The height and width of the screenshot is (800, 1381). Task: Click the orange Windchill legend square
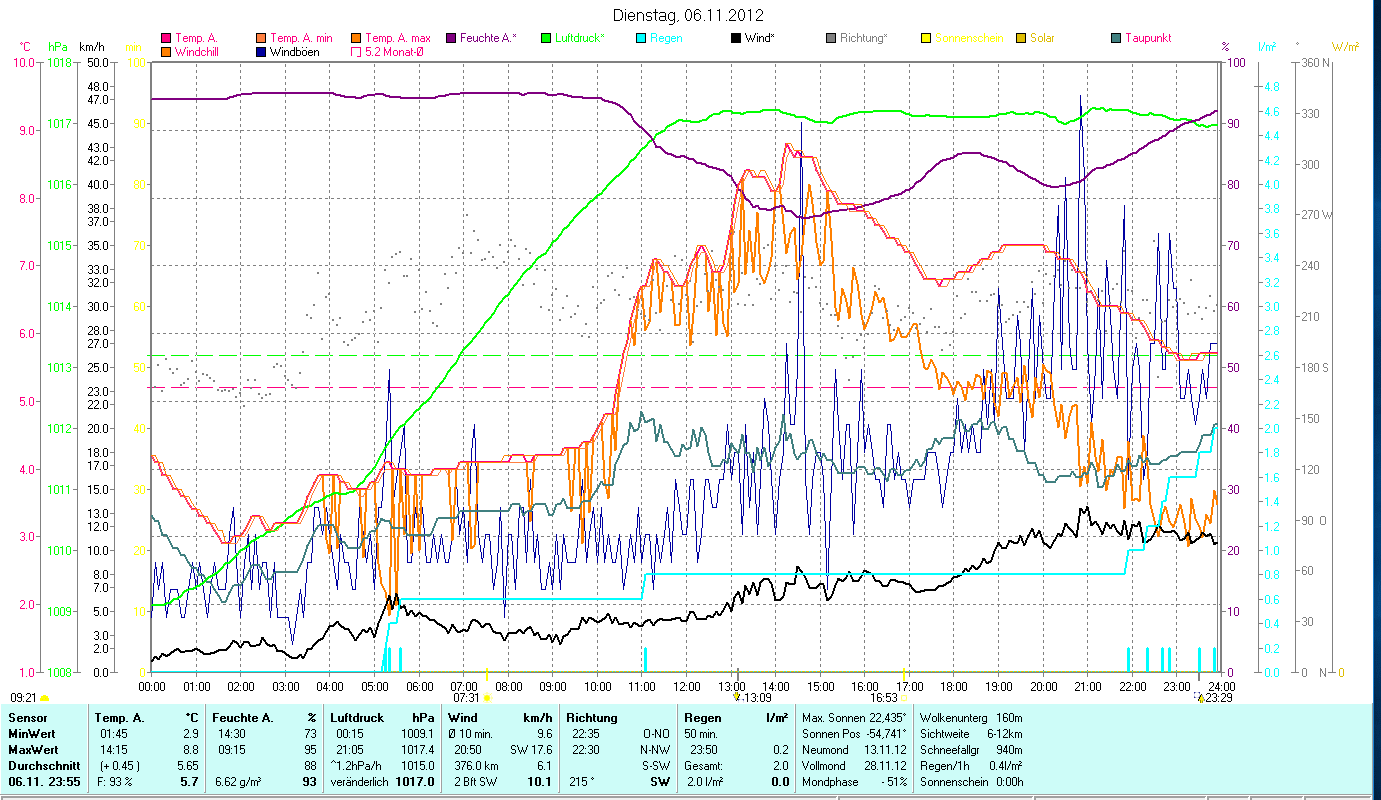pyautogui.click(x=166, y=51)
